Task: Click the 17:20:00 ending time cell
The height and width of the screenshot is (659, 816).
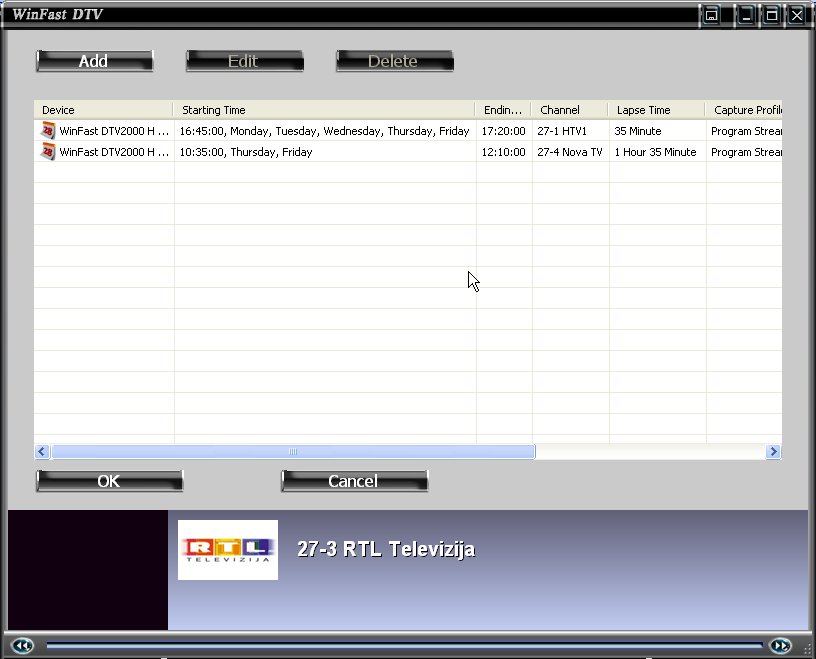Action: (503, 131)
